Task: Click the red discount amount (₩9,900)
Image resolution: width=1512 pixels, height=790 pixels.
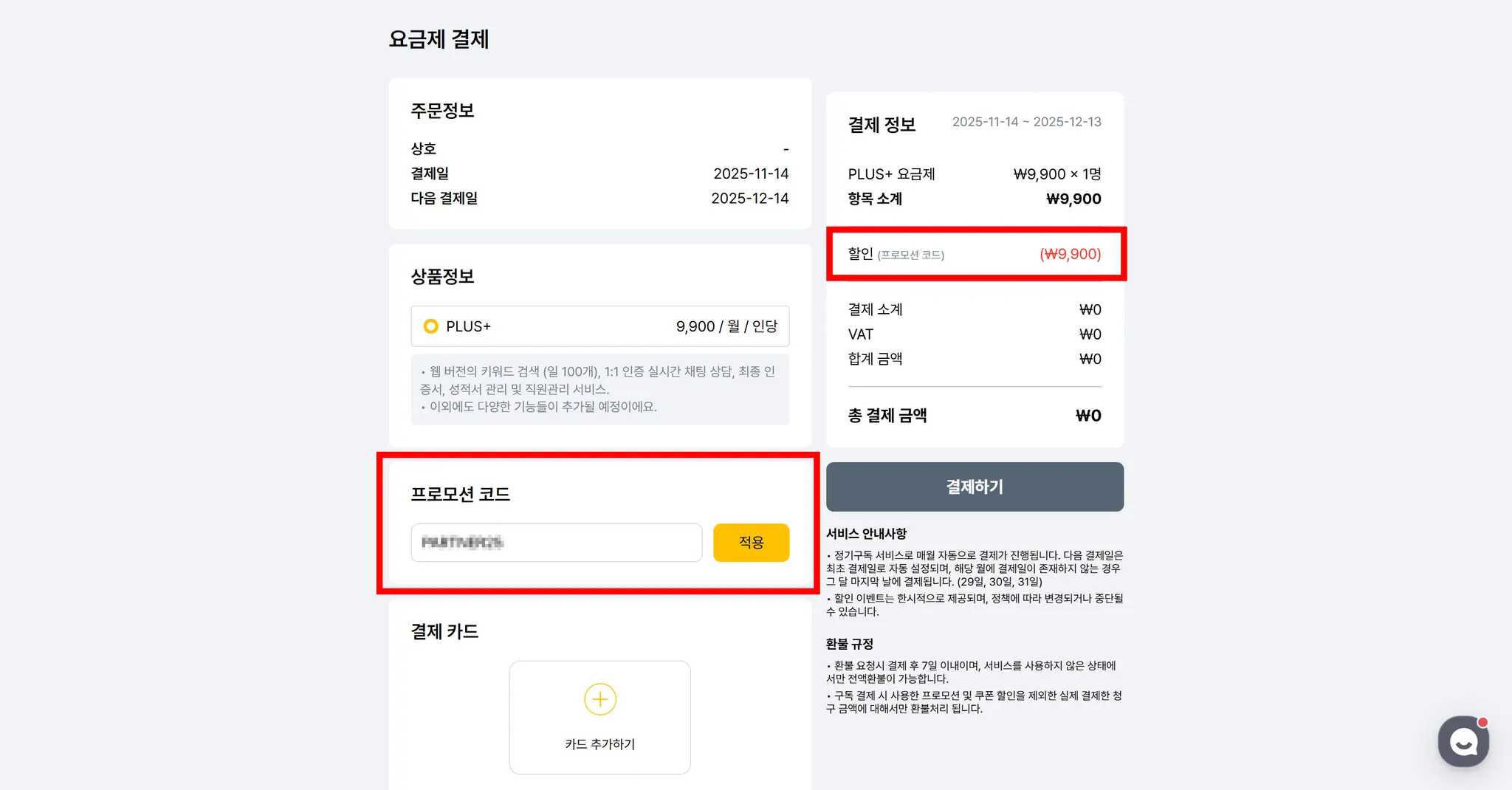Action: pyautogui.click(x=1070, y=254)
